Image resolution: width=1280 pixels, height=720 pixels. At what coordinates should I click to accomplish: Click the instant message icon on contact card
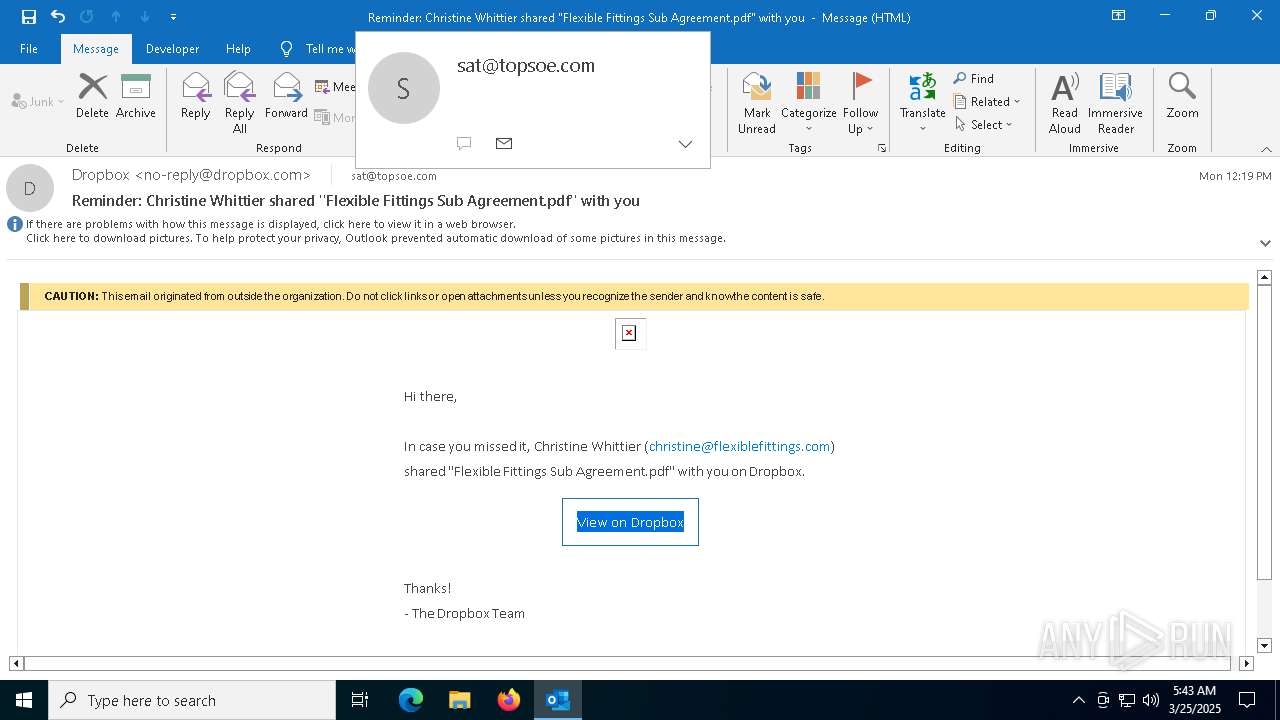pyautogui.click(x=464, y=143)
